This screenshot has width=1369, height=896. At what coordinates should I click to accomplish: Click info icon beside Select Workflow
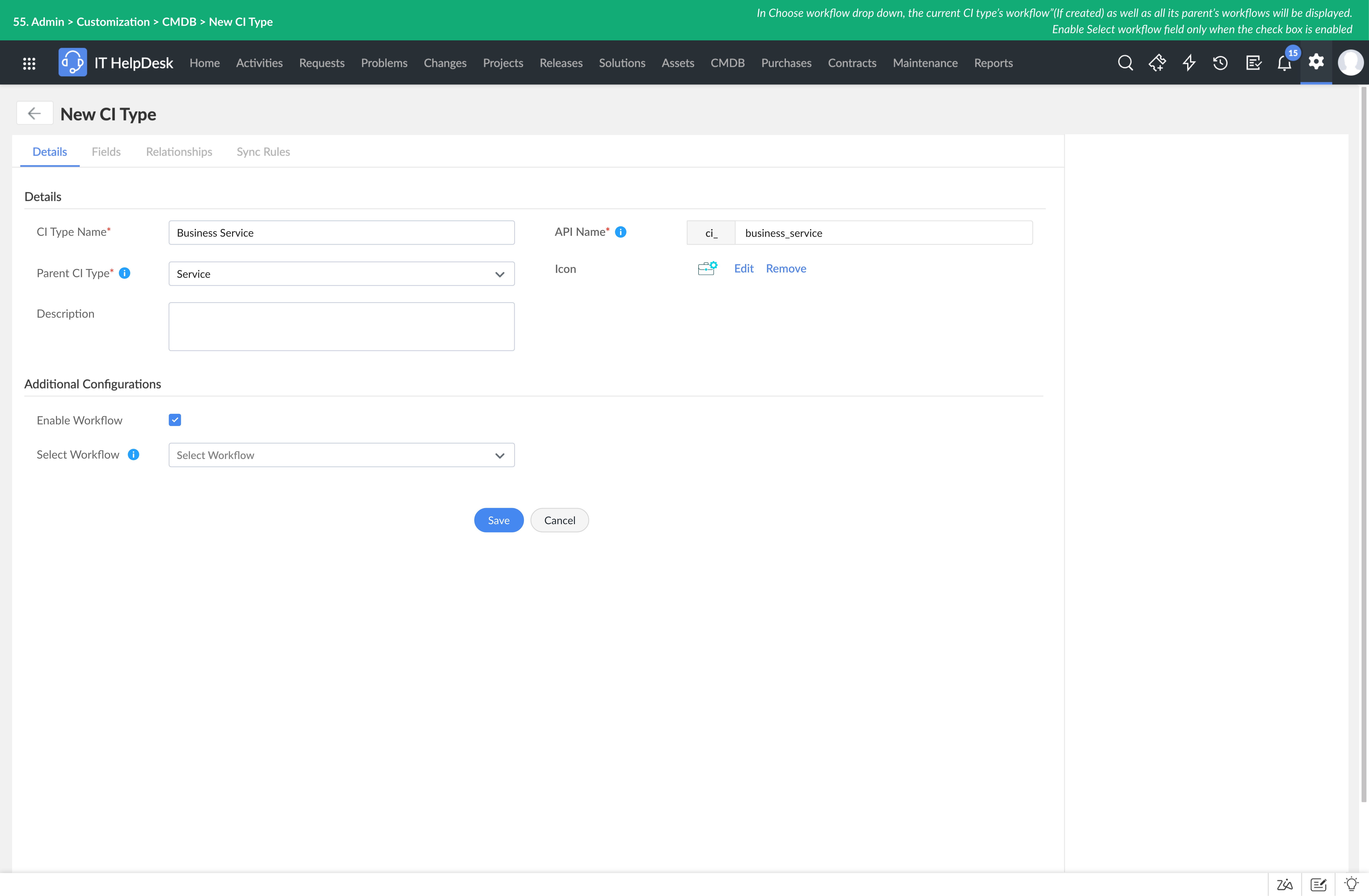(133, 454)
